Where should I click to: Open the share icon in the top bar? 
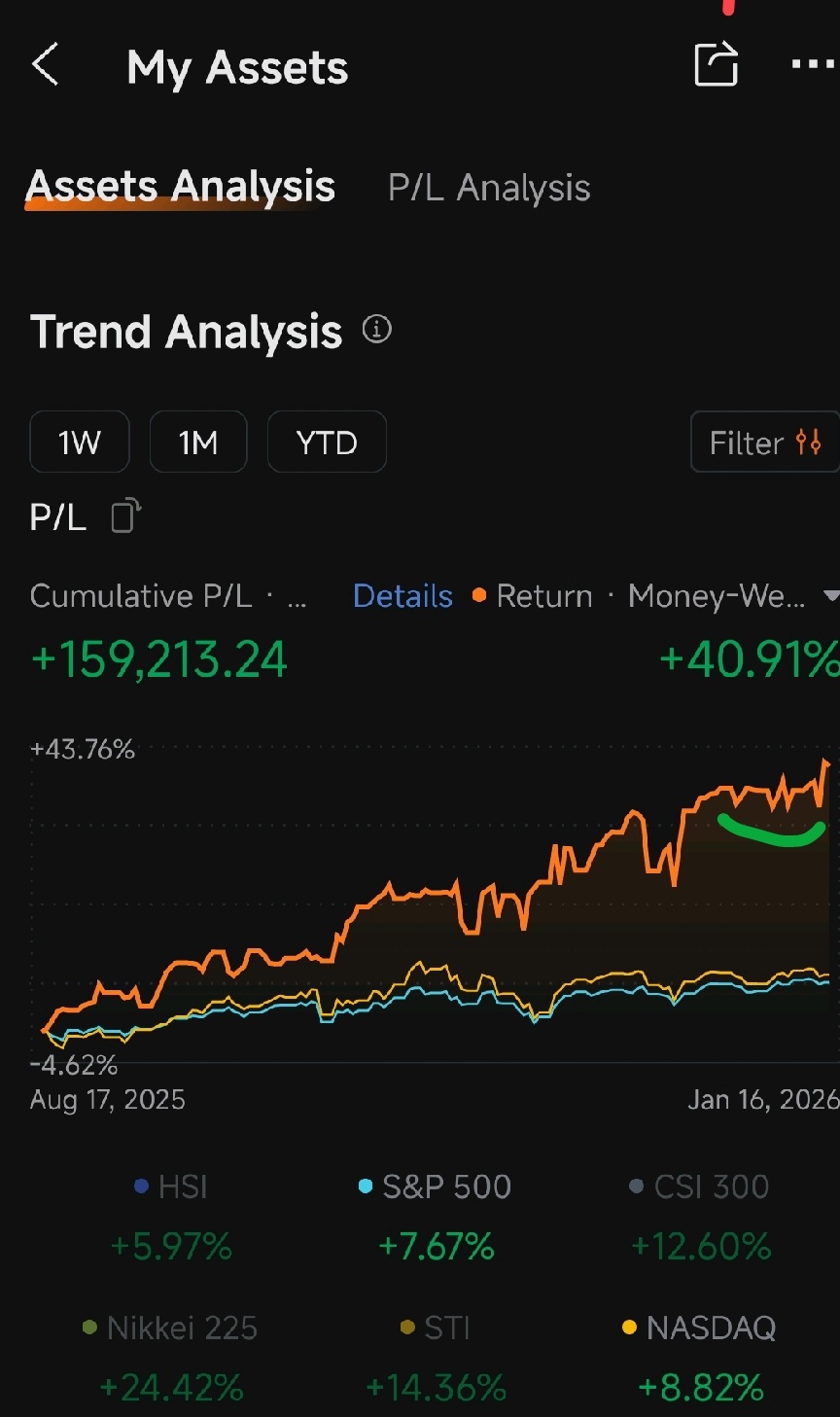pyautogui.click(x=716, y=64)
